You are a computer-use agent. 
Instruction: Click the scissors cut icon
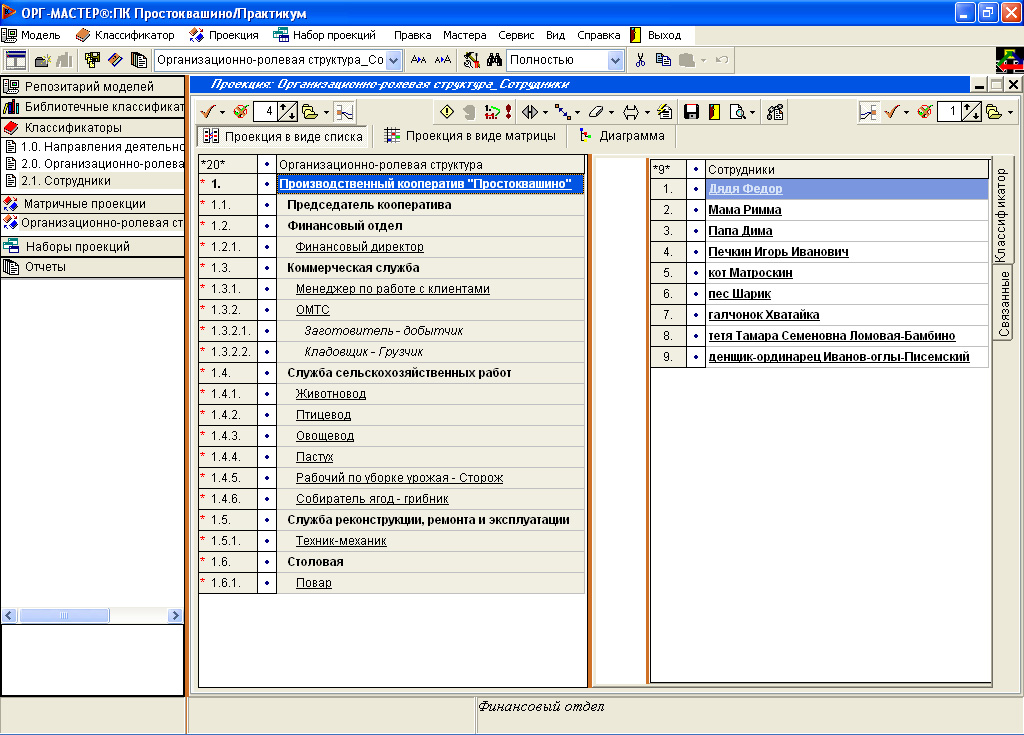click(x=640, y=60)
